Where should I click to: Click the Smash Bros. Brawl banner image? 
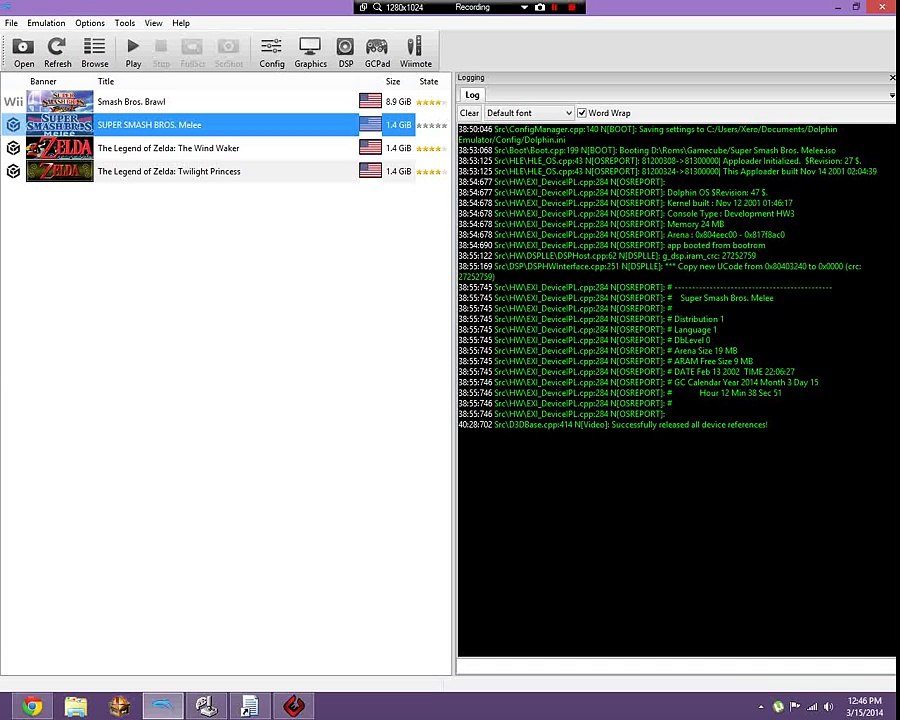point(60,102)
